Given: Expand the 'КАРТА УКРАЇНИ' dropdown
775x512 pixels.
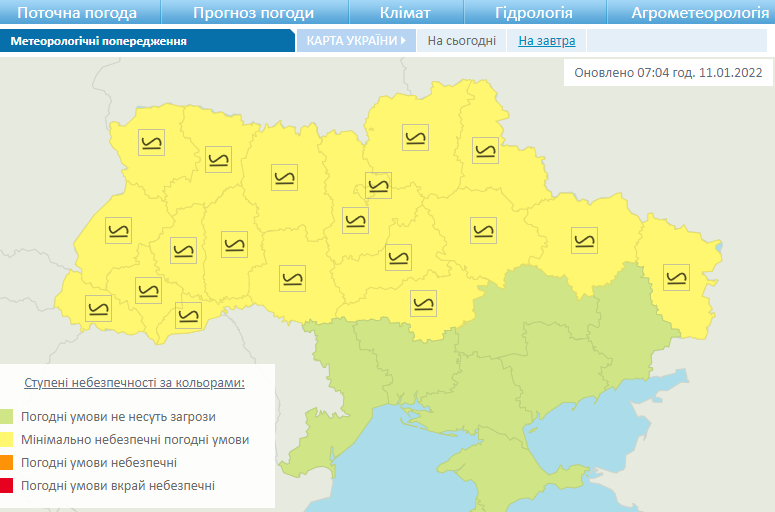Looking at the screenshot, I should pyautogui.click(x=355, y=41).
